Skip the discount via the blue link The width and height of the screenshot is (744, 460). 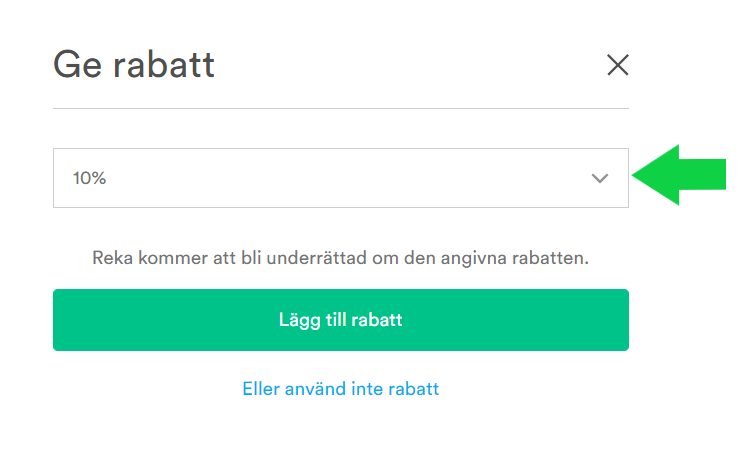point(341,389)
